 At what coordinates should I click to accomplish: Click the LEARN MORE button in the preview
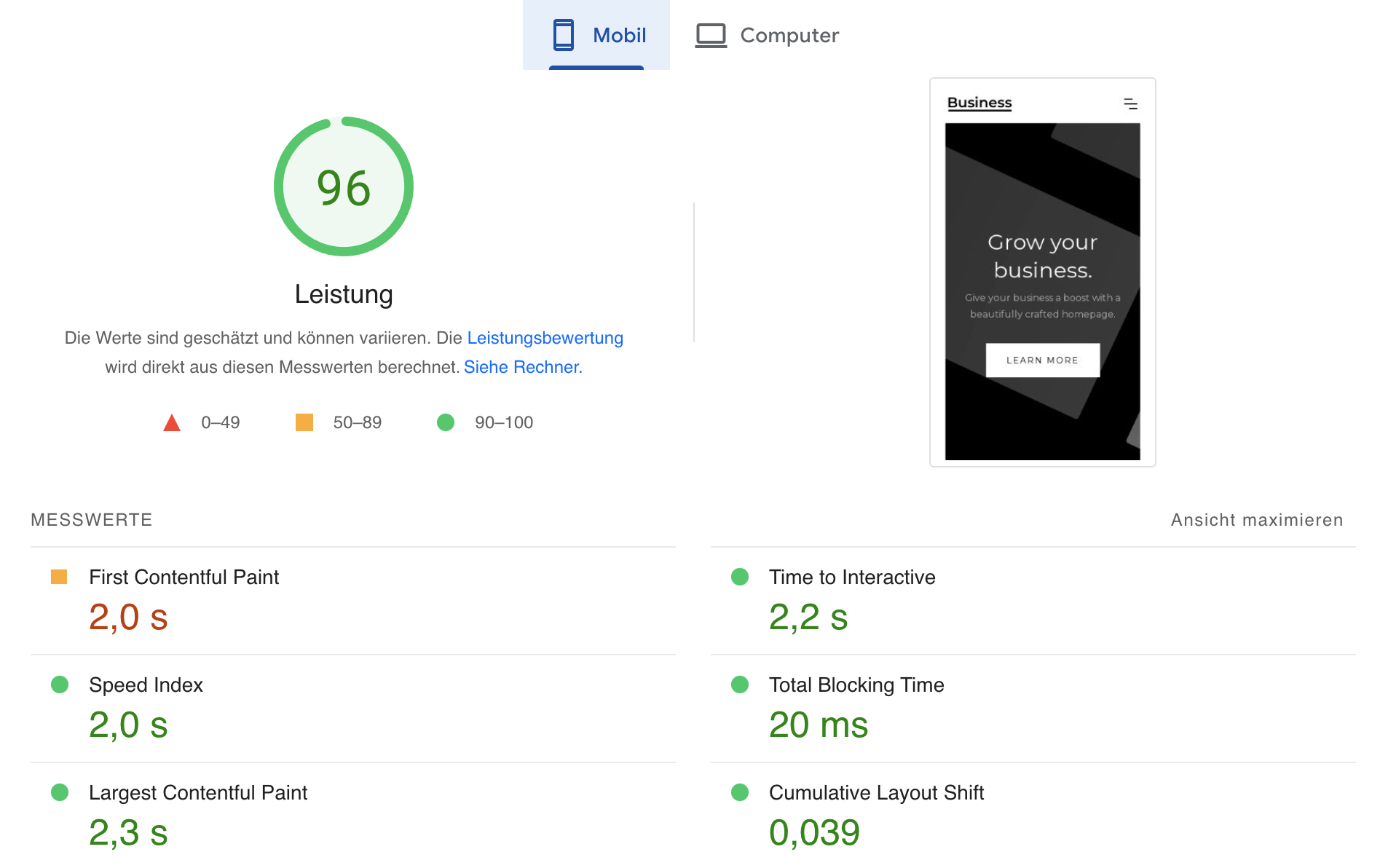tap(1042, 360)
